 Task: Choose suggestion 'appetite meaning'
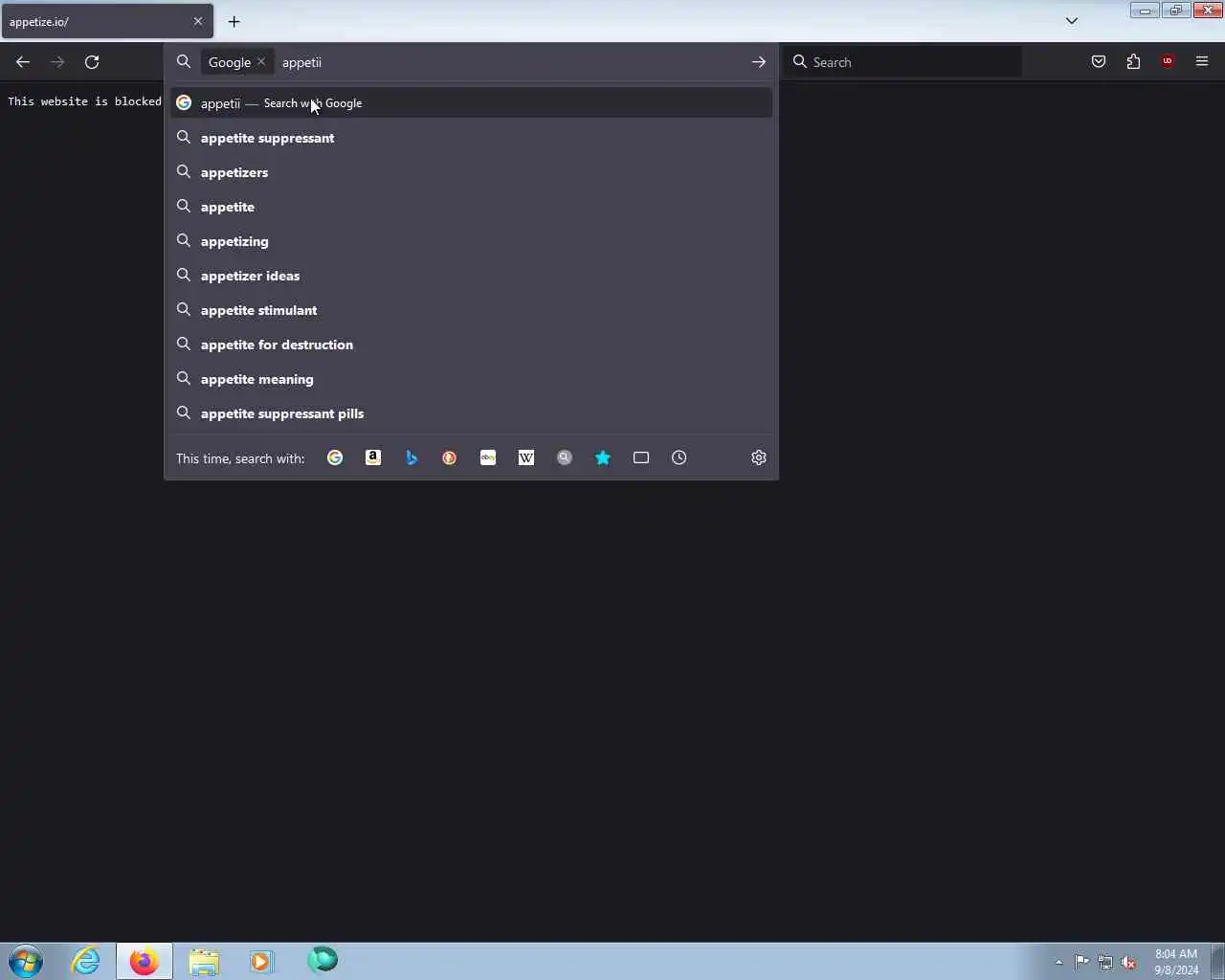pyautogui.click(x=471, y=379)
